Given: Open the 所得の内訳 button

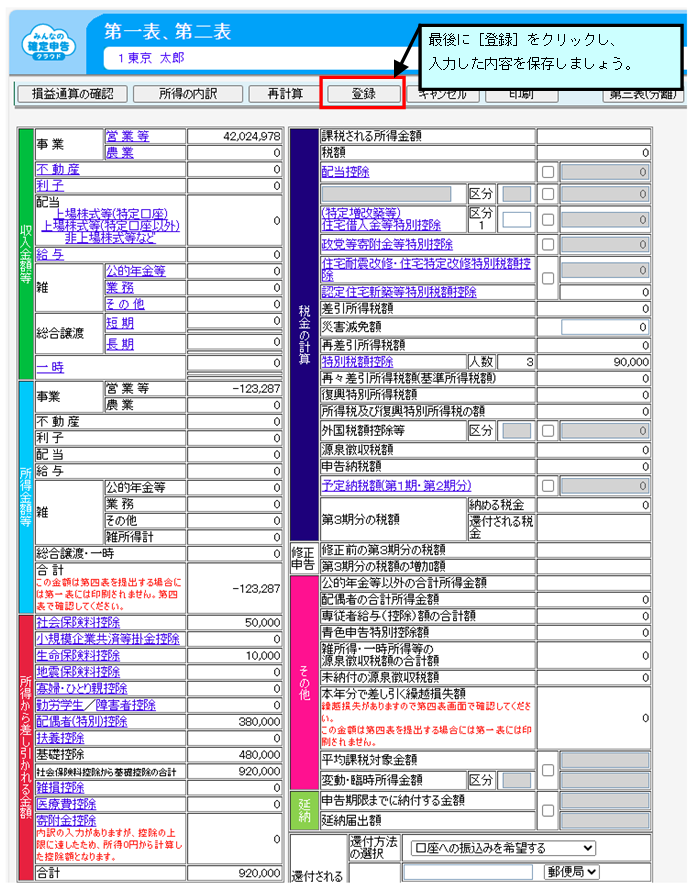Looking at the screenshot, I should [188, 94].
